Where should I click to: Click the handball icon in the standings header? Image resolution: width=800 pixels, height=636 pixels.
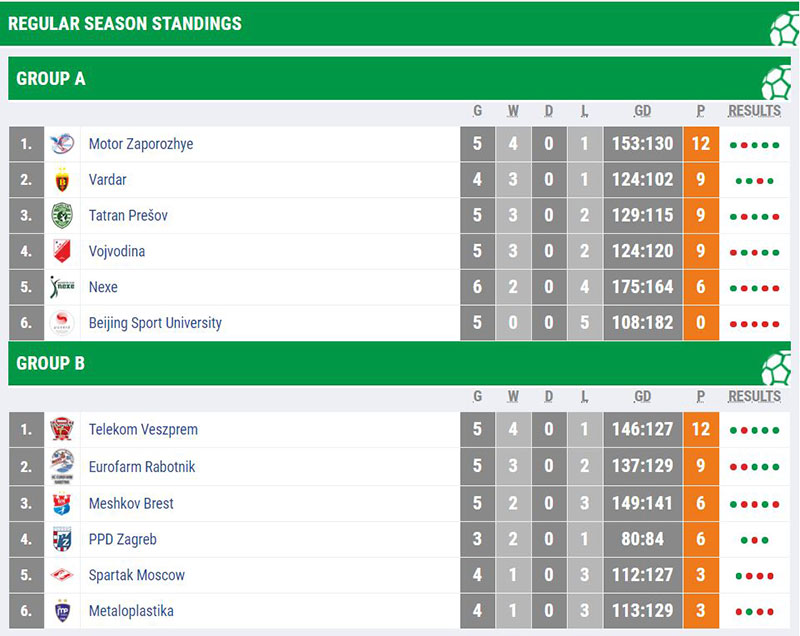pyautogui.click(x=784, y=28)
